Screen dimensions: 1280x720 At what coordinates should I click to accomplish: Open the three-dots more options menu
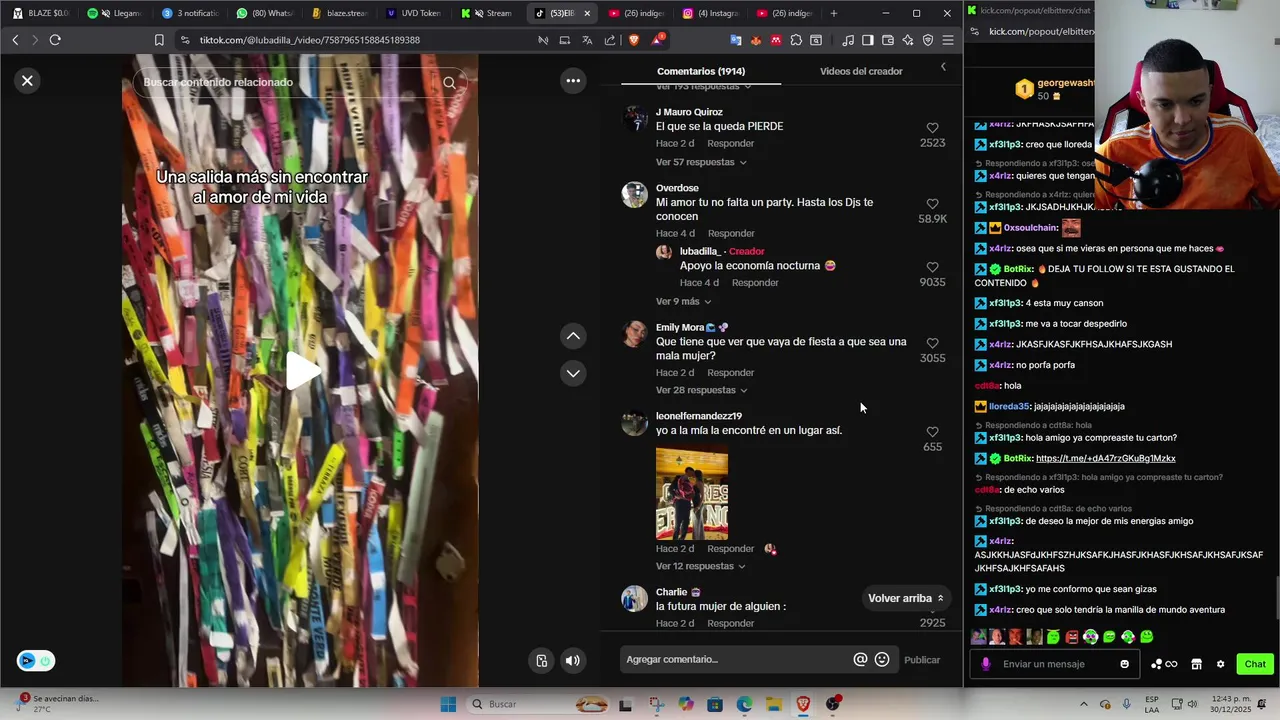(x=573, y=81)
